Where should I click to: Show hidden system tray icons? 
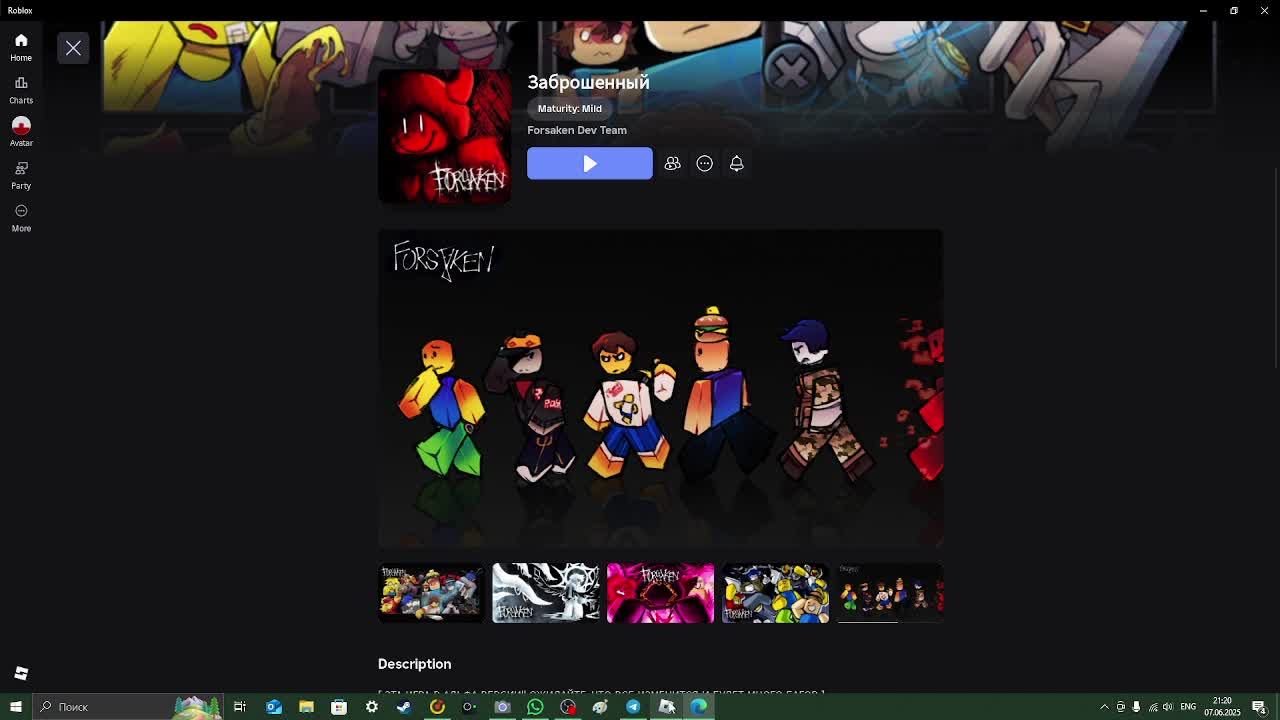click(1104, 707)
